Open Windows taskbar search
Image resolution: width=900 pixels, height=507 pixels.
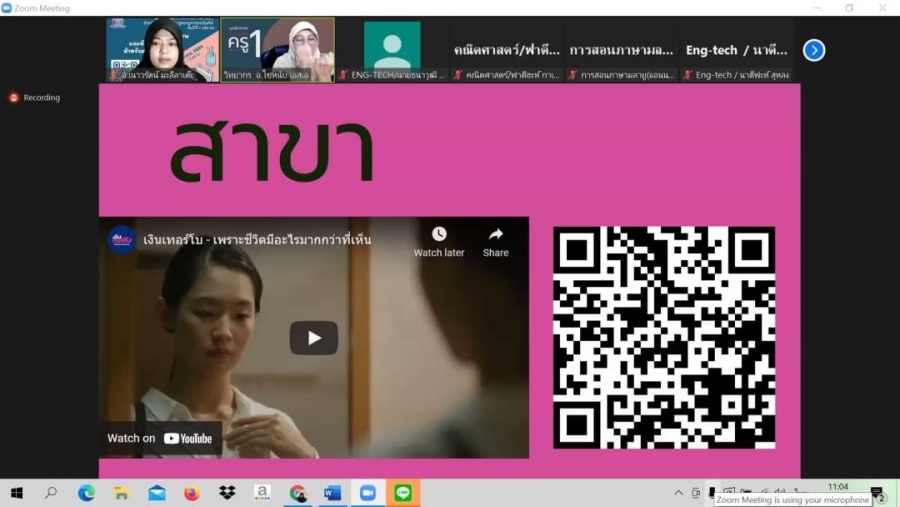coord(51,493)
